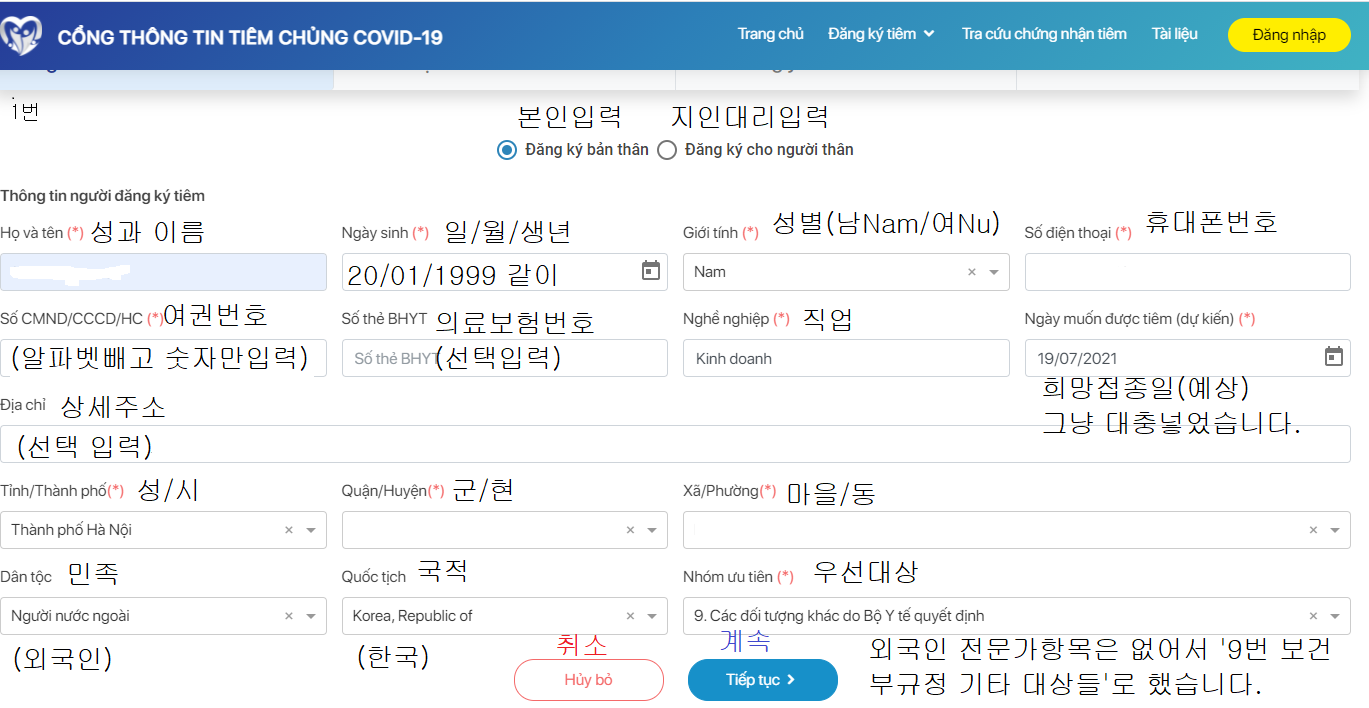Cancel the form with Hủy bỏ
Screen dimensions: 1369x708
click(x=588, y=679)
